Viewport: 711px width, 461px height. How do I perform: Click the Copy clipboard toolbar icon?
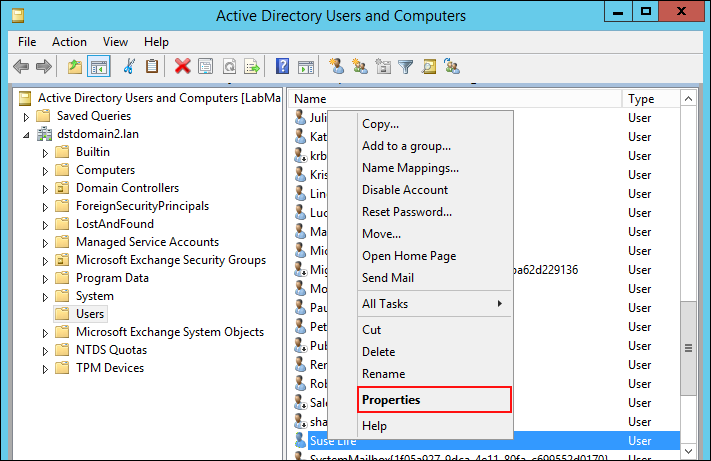152,67
